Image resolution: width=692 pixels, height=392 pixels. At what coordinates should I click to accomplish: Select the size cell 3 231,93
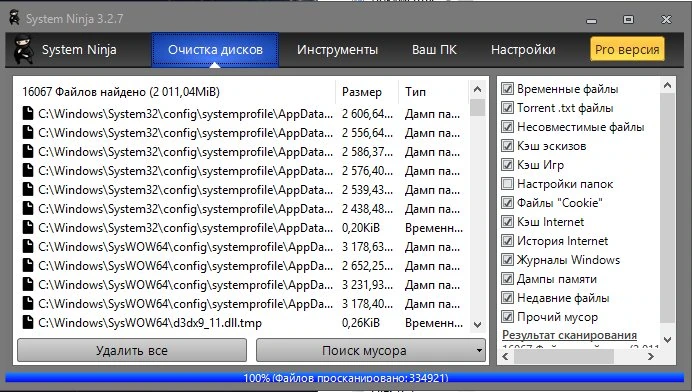tap(367, 285)
